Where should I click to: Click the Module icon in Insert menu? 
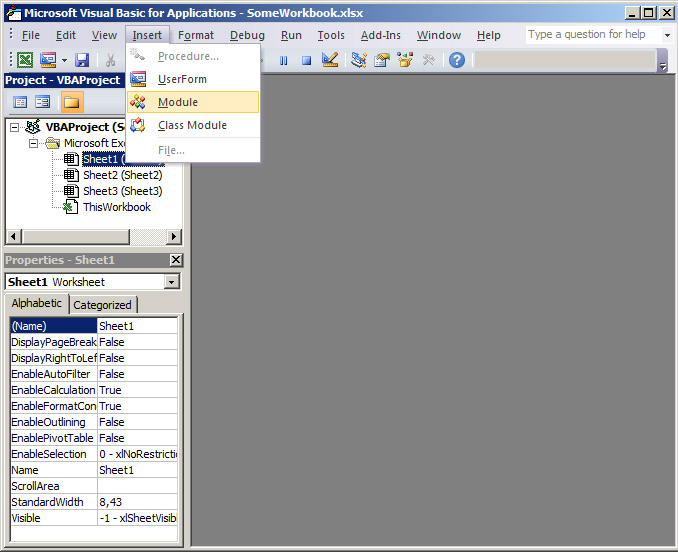tap(138, 102)
